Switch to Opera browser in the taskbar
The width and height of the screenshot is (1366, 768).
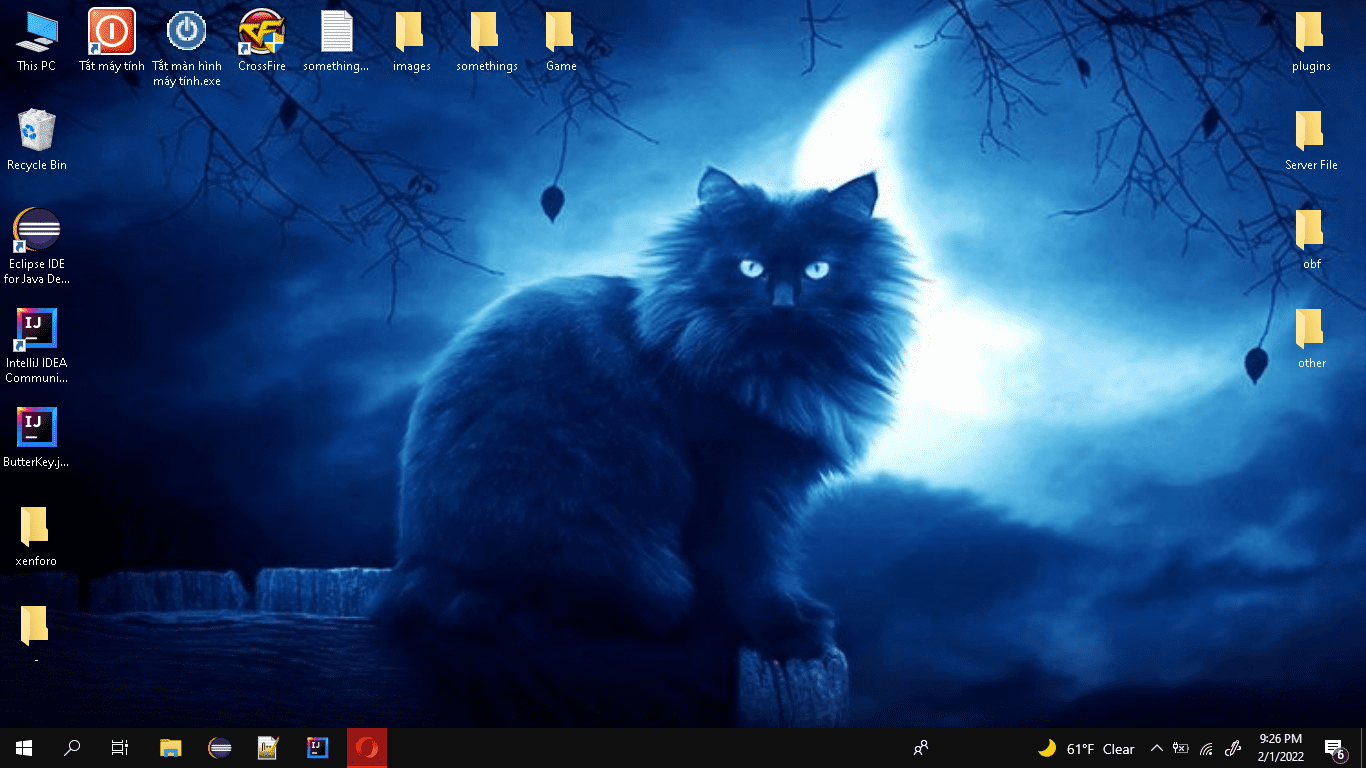pyautogui.click(x=367, y=748)
